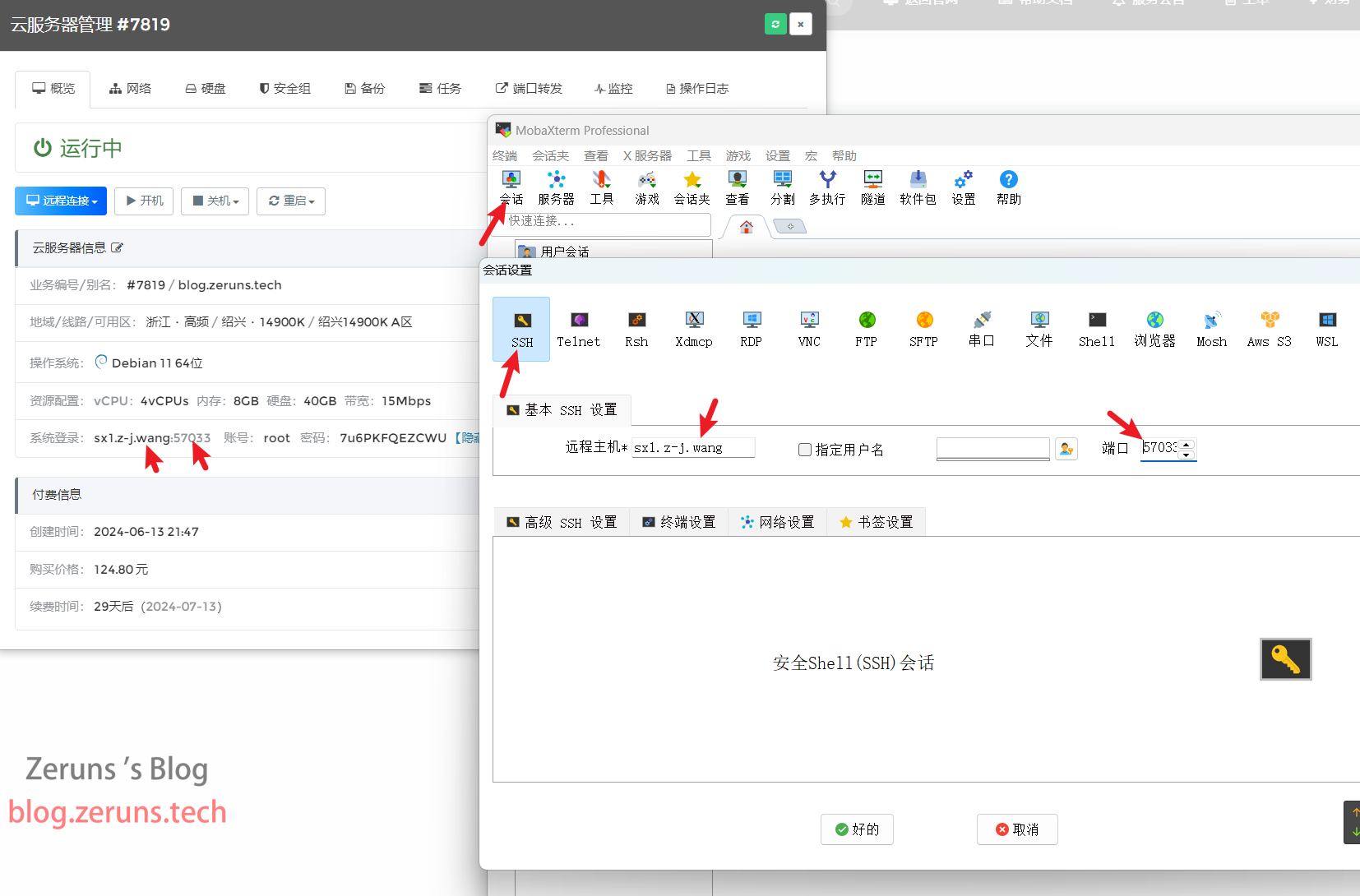Open the 会话夹 menu in menu bar
The height and width of the screenshot is (896, 1360).
550,155
